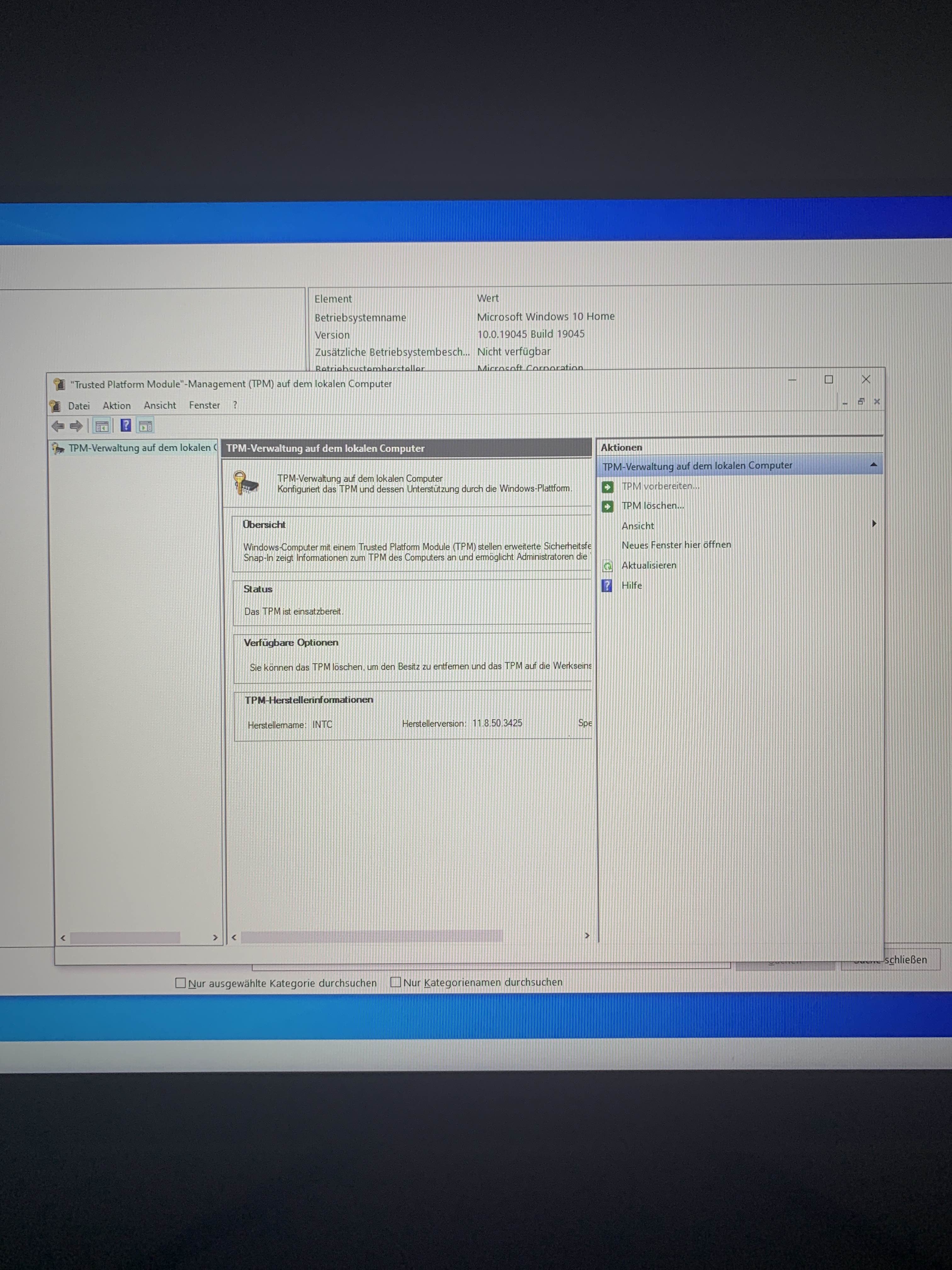
Task: Check Nur Kategorienamen durchsuchen
Action: [x=395, y=982]
